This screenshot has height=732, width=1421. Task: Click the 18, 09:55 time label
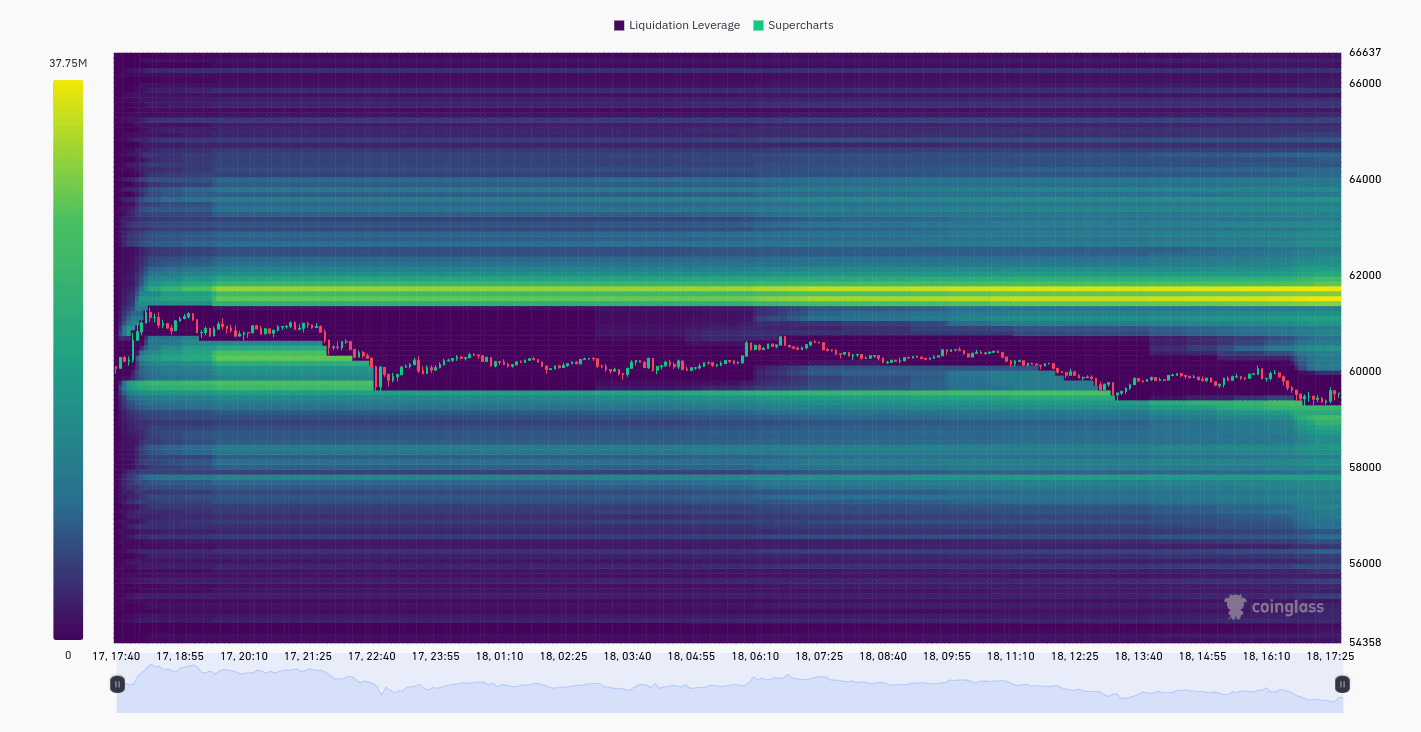tap(947, 656)
